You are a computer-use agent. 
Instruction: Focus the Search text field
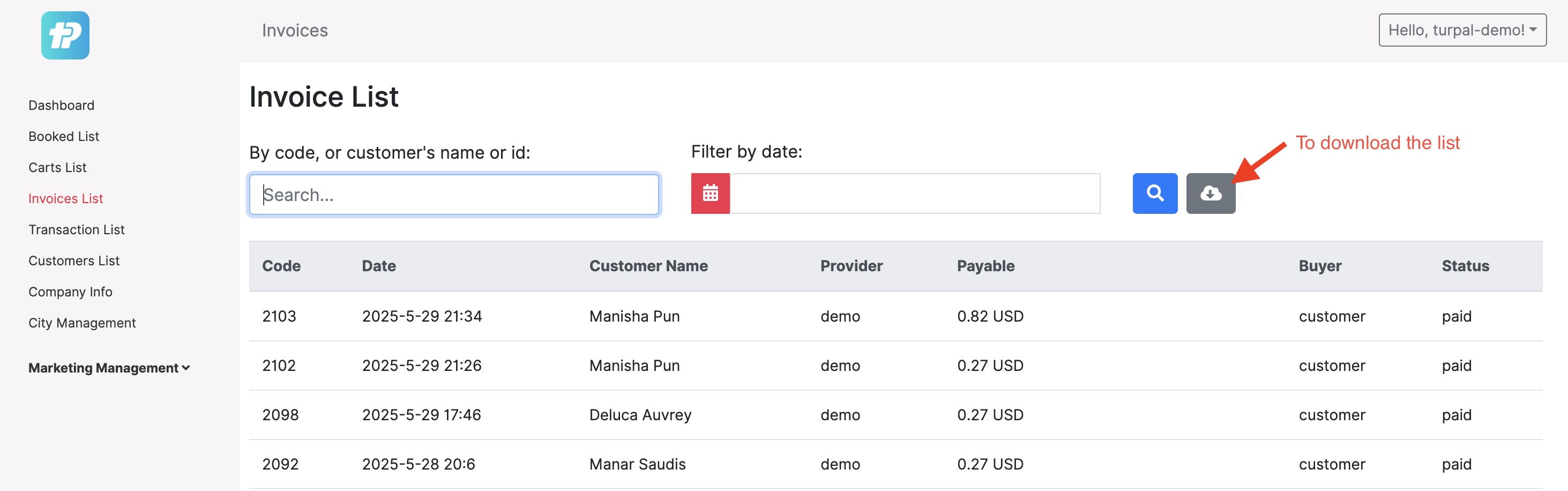[454, 195]
